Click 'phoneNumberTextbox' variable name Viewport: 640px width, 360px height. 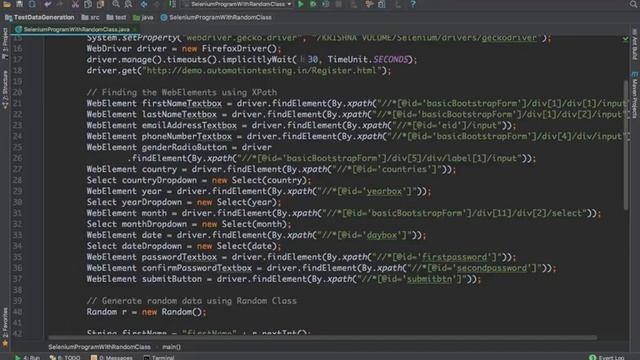point(187,137)
